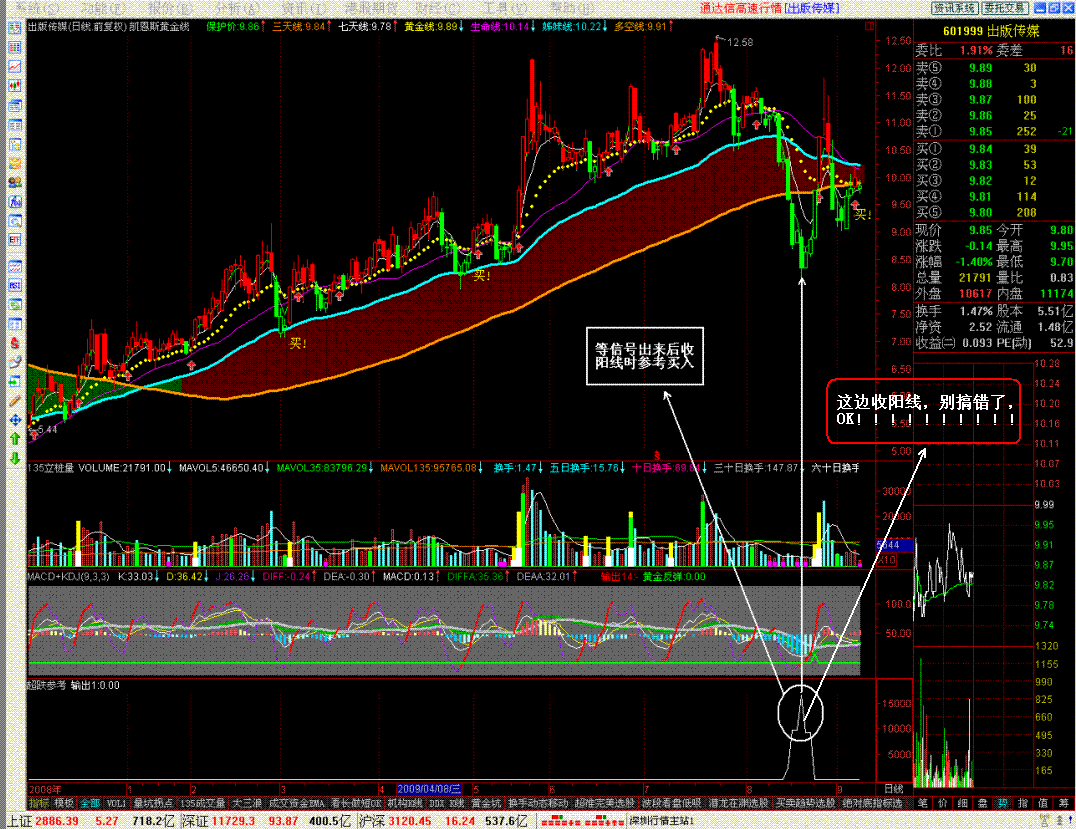Click the green arrow export icon
Image resolution: width=1076 pixels, height=829 pixels.
click(14, 382)
